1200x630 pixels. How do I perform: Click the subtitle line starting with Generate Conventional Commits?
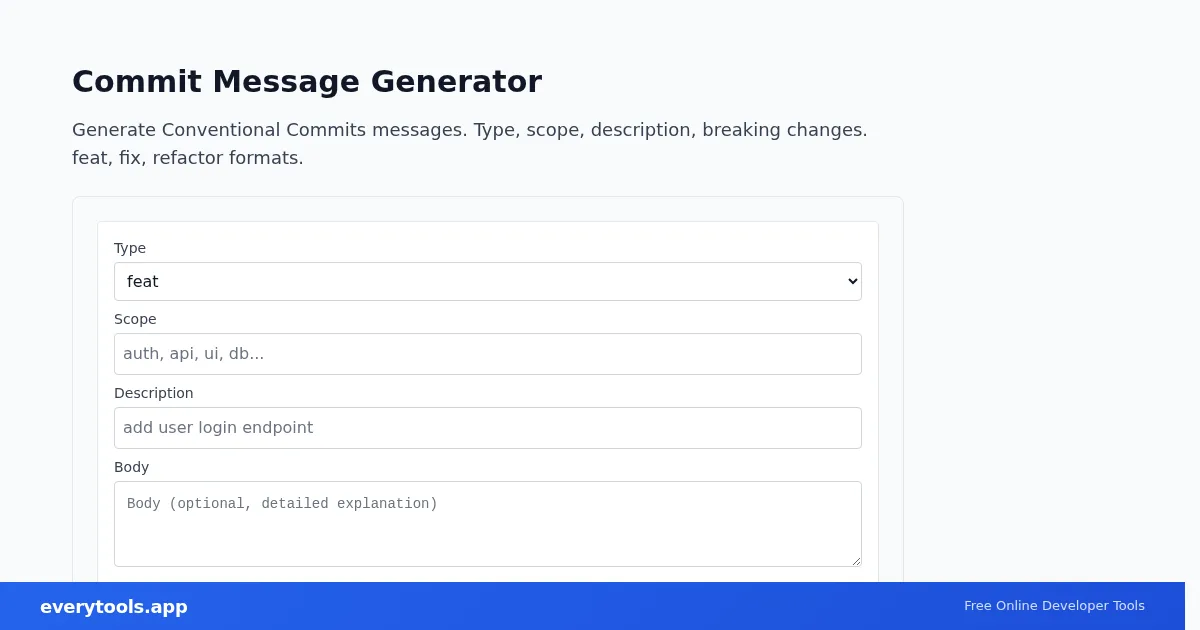point(470,130)
